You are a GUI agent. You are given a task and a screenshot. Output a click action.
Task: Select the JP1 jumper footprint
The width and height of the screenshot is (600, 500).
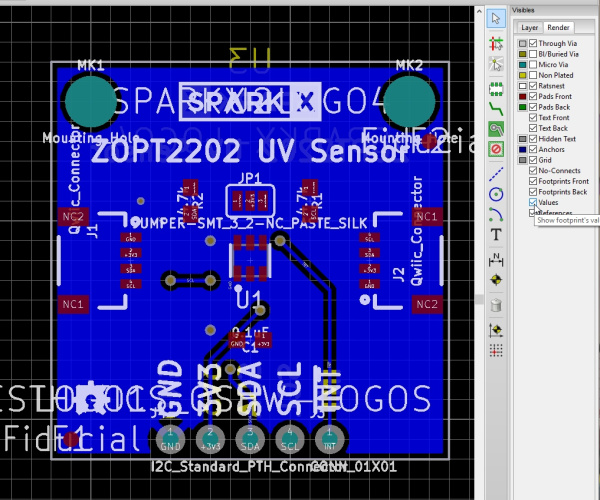[x=250, y=200]
